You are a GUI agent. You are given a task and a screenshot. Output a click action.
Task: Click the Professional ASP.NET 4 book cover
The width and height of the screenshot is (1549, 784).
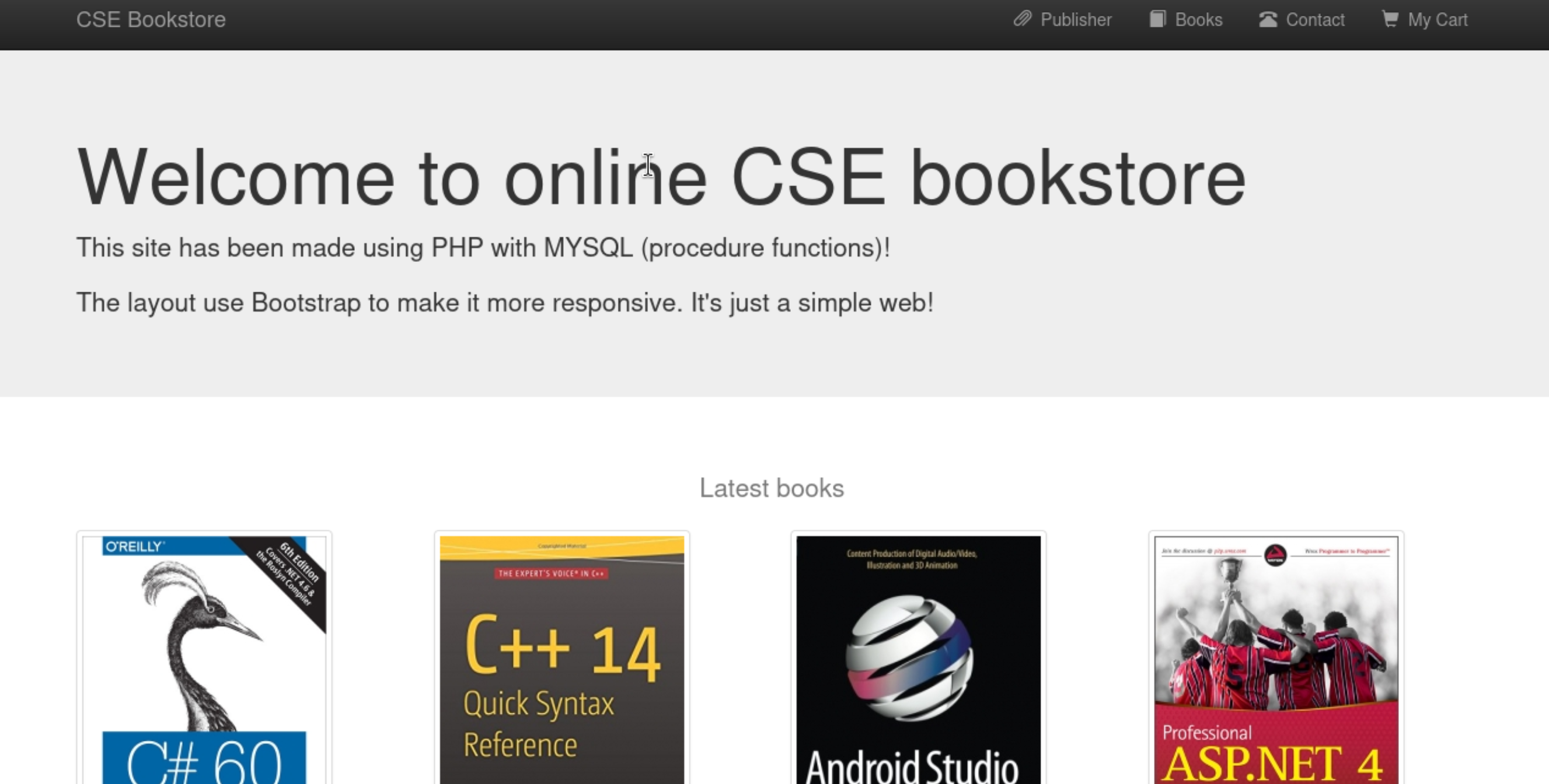click(x=1276, y=661)
